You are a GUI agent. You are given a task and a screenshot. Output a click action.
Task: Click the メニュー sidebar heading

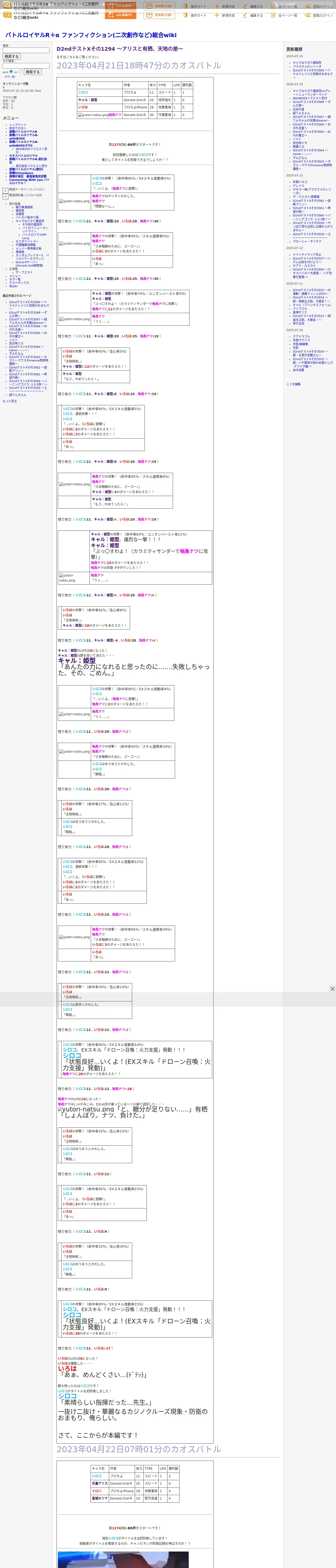tap(10, 118)
